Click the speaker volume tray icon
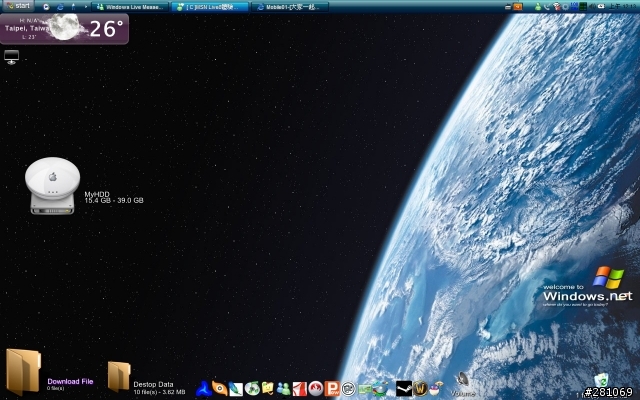This screenshot has width=640, height=400. coord(592,7)
